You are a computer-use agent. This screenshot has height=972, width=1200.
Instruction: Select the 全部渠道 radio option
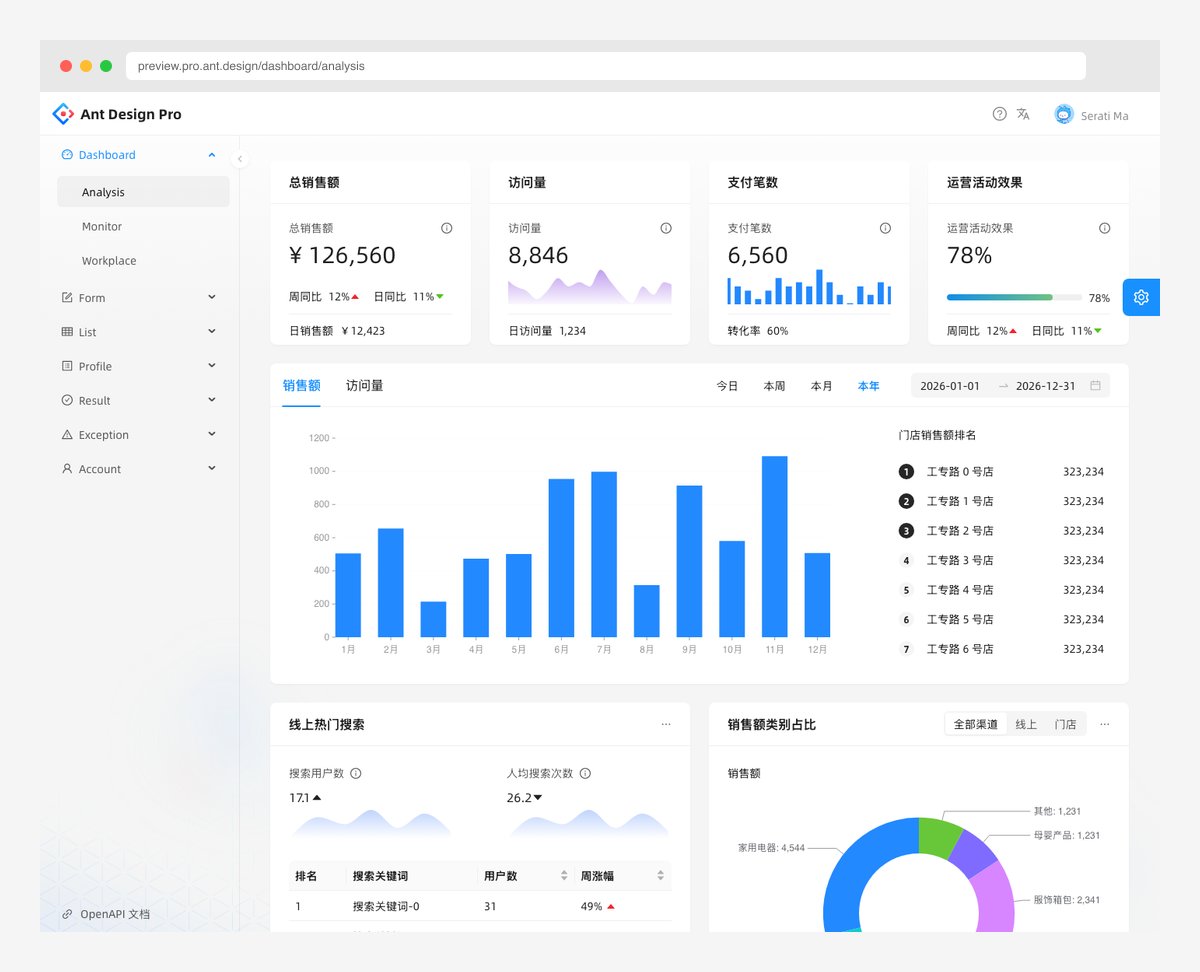(x=975, y=723)
